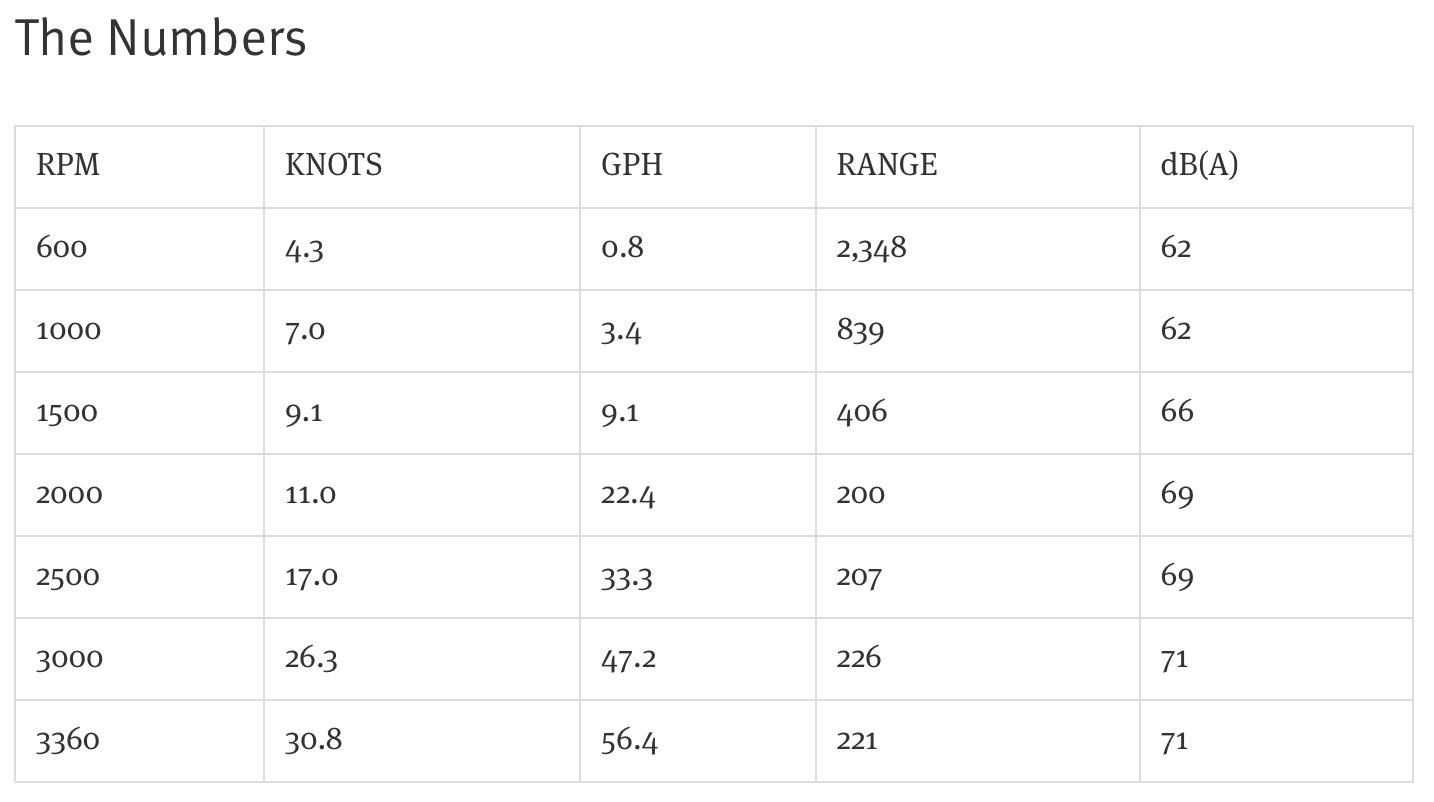The height and width of the screenshot is (802, 1434).
Task: Click the 7.0 knots cell
Action: pyautogui.click(x=422, y=331)
